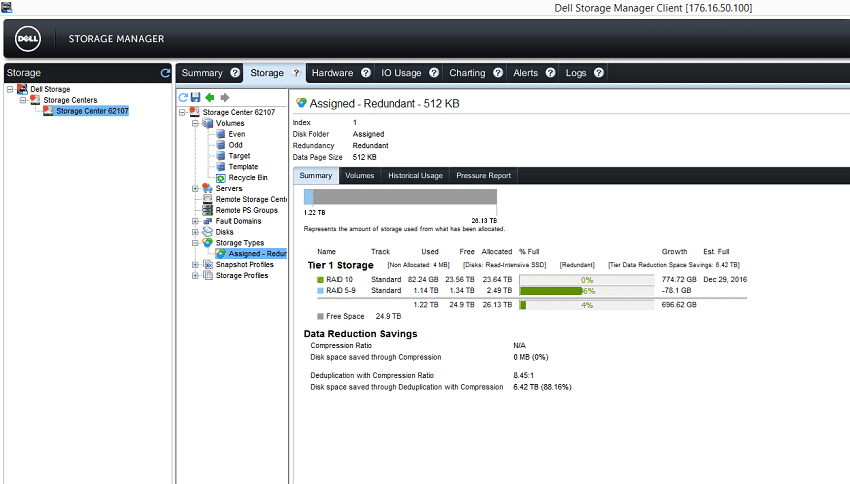Click RAID 10 percent full bar
Screen dimensions: 850x484
point(587,280)
